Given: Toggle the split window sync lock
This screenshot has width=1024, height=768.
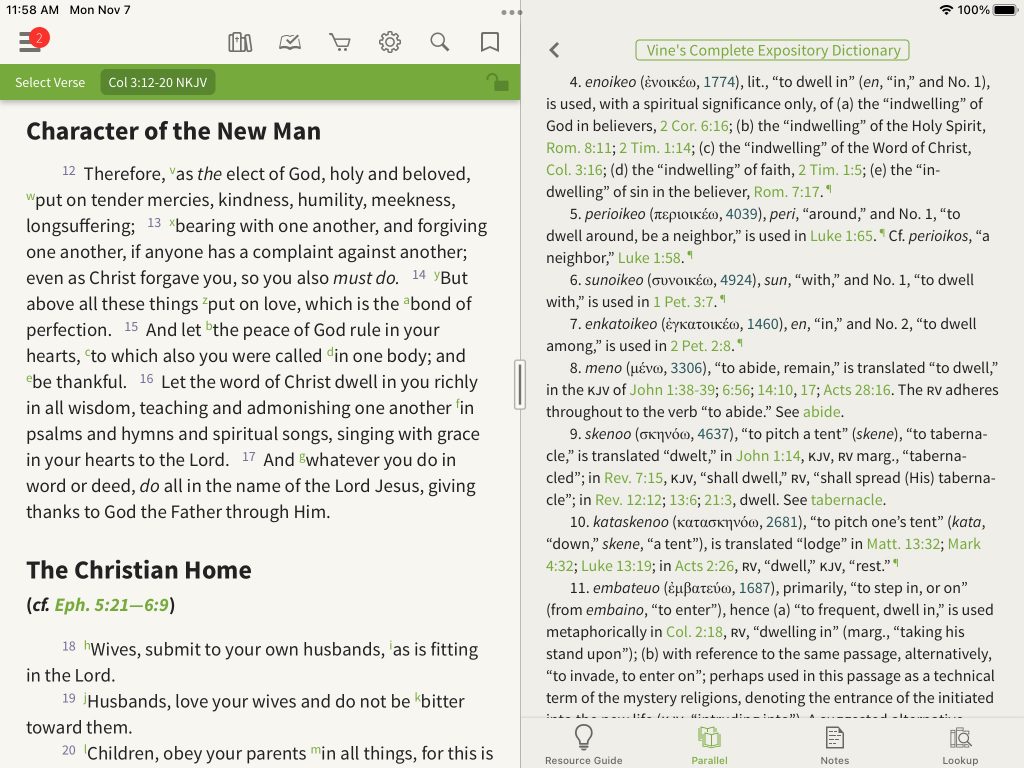Looking at the screenshot, I should pyautogui.click(x=498, y=82).
